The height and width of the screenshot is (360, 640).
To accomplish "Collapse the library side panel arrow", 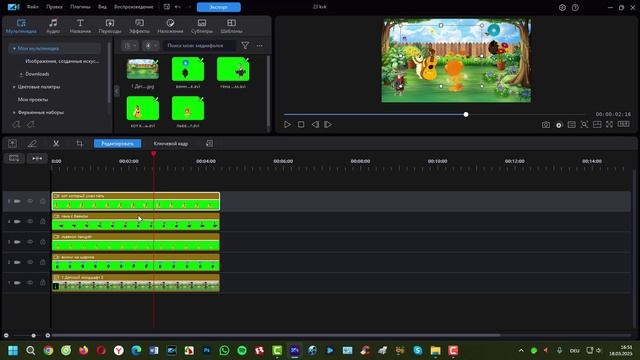I will pos(117,91).
